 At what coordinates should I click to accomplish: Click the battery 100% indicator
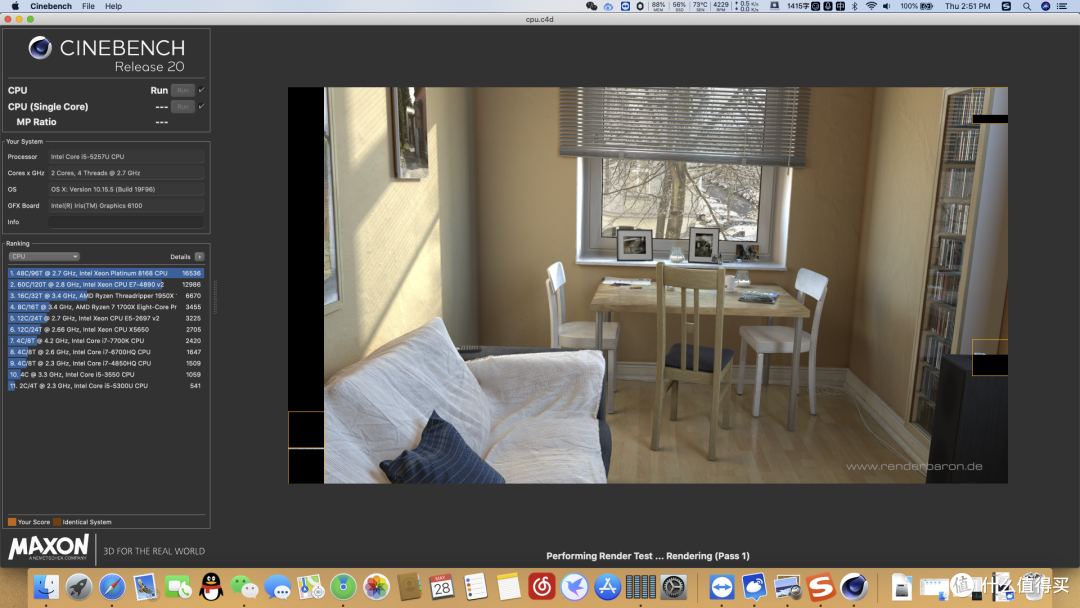tap(917, 6)
